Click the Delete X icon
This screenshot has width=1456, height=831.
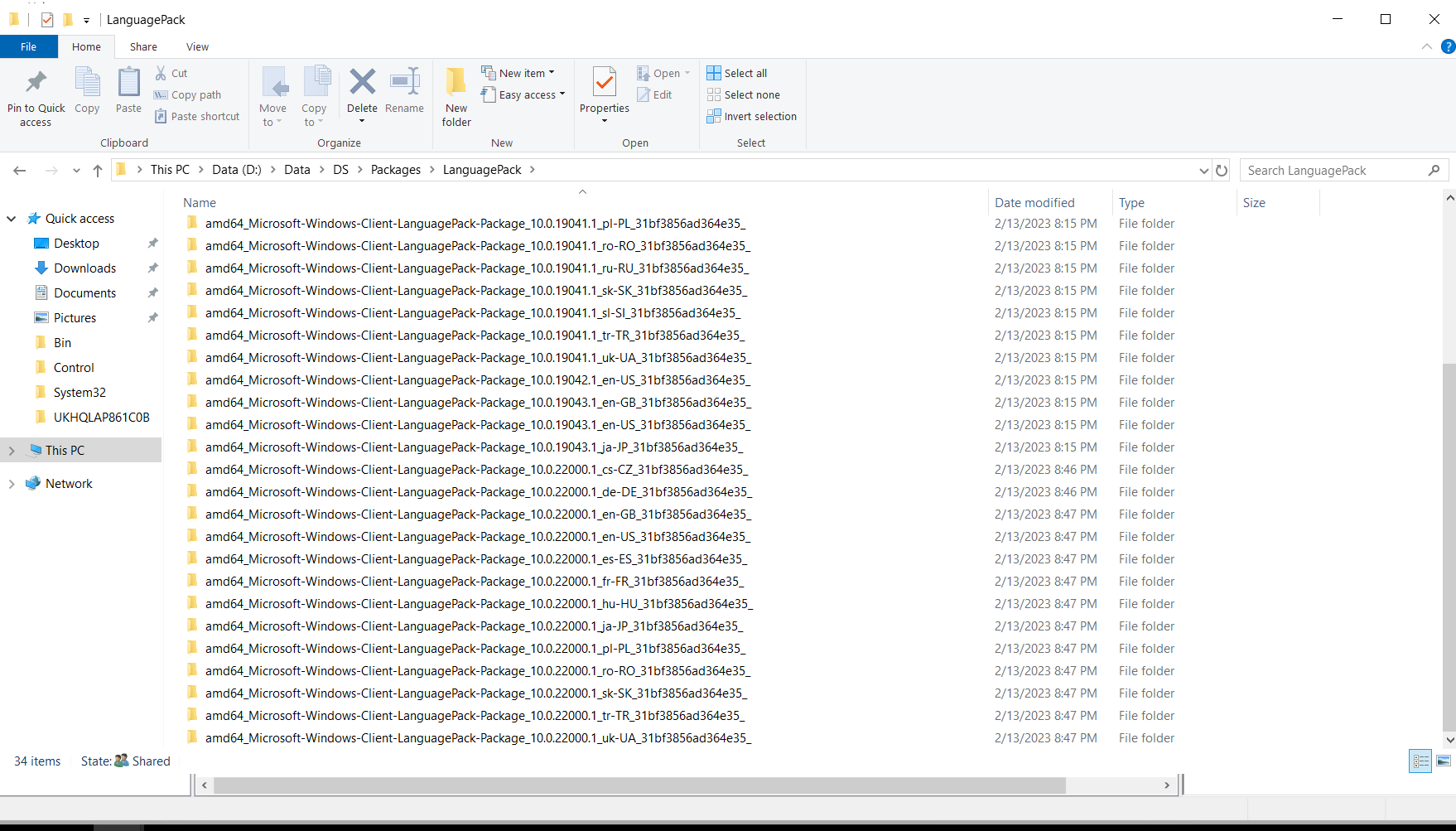[x=362, y=81]
